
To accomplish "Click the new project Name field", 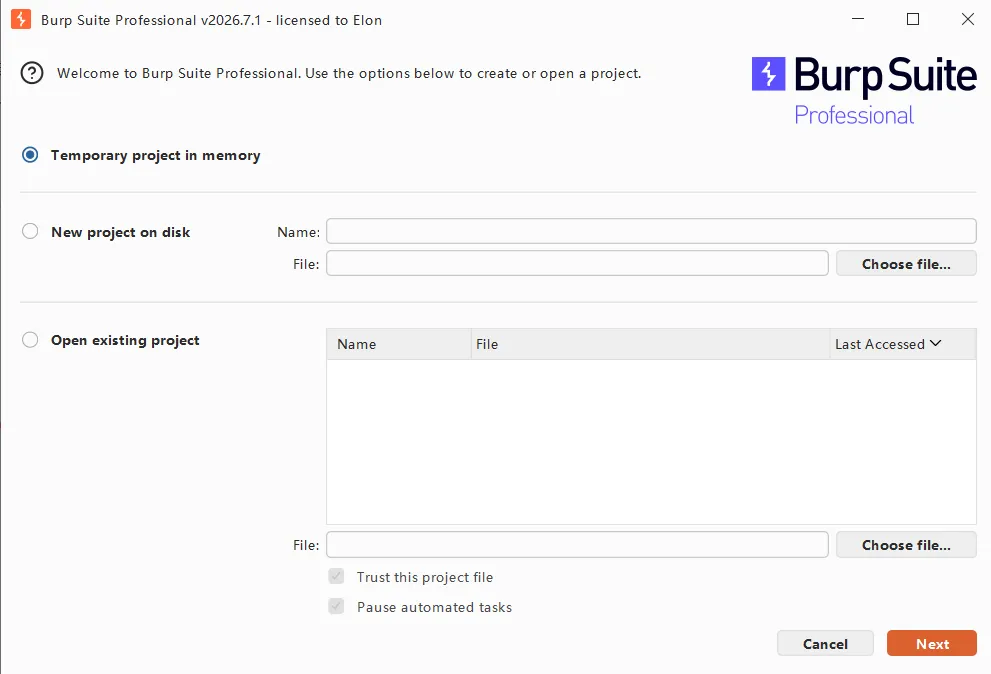I will click(651, 231).
